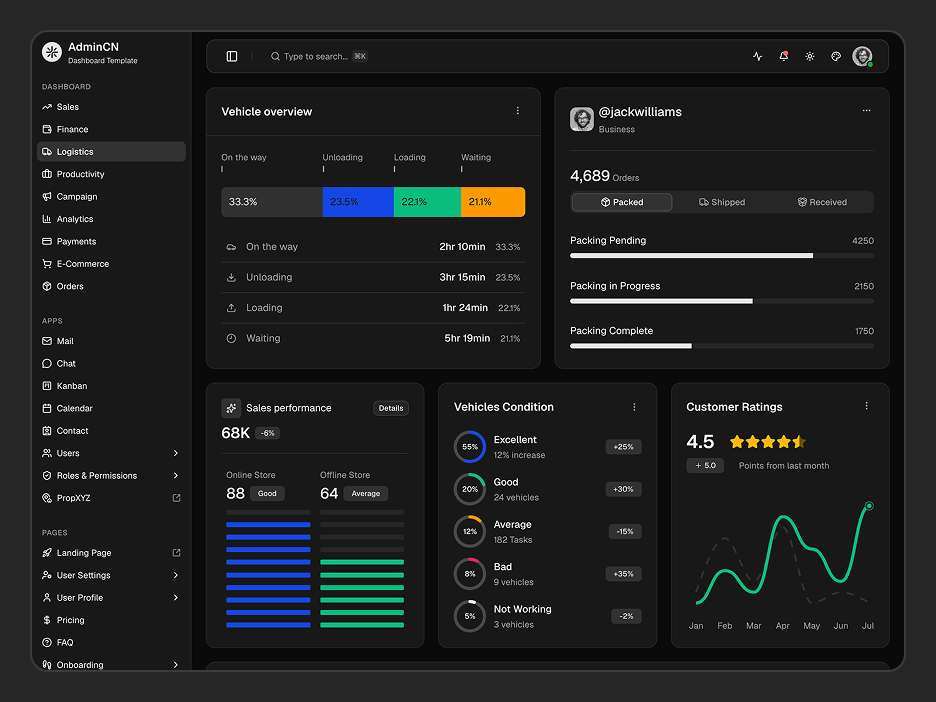Open the activity pulse icon
This screenshot has width=936, height=702.
pyautogui.click(x=758, y=56)
